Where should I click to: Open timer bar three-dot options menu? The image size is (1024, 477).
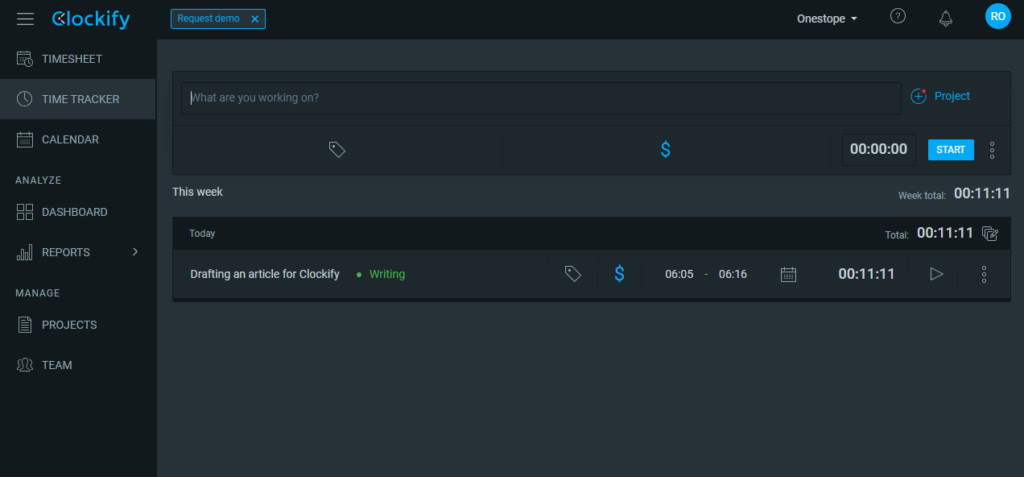tap(991, 150)
